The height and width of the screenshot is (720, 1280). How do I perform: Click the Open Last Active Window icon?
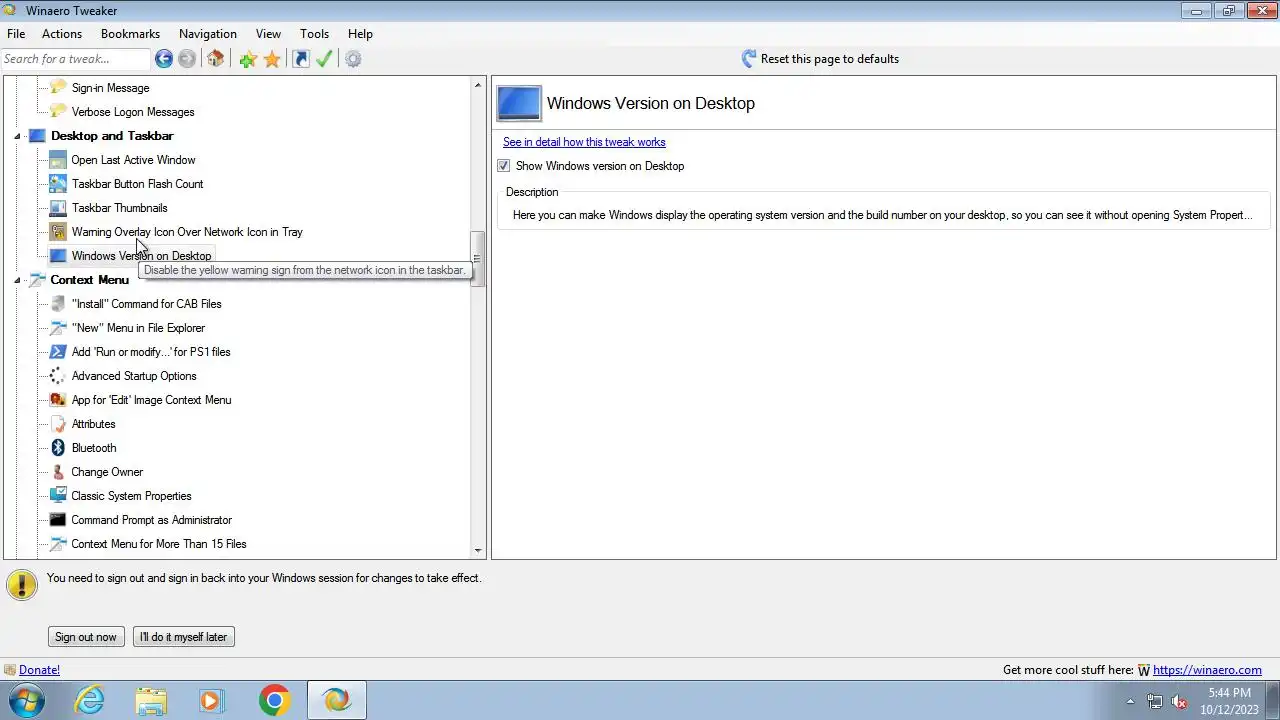coord(58,160)
